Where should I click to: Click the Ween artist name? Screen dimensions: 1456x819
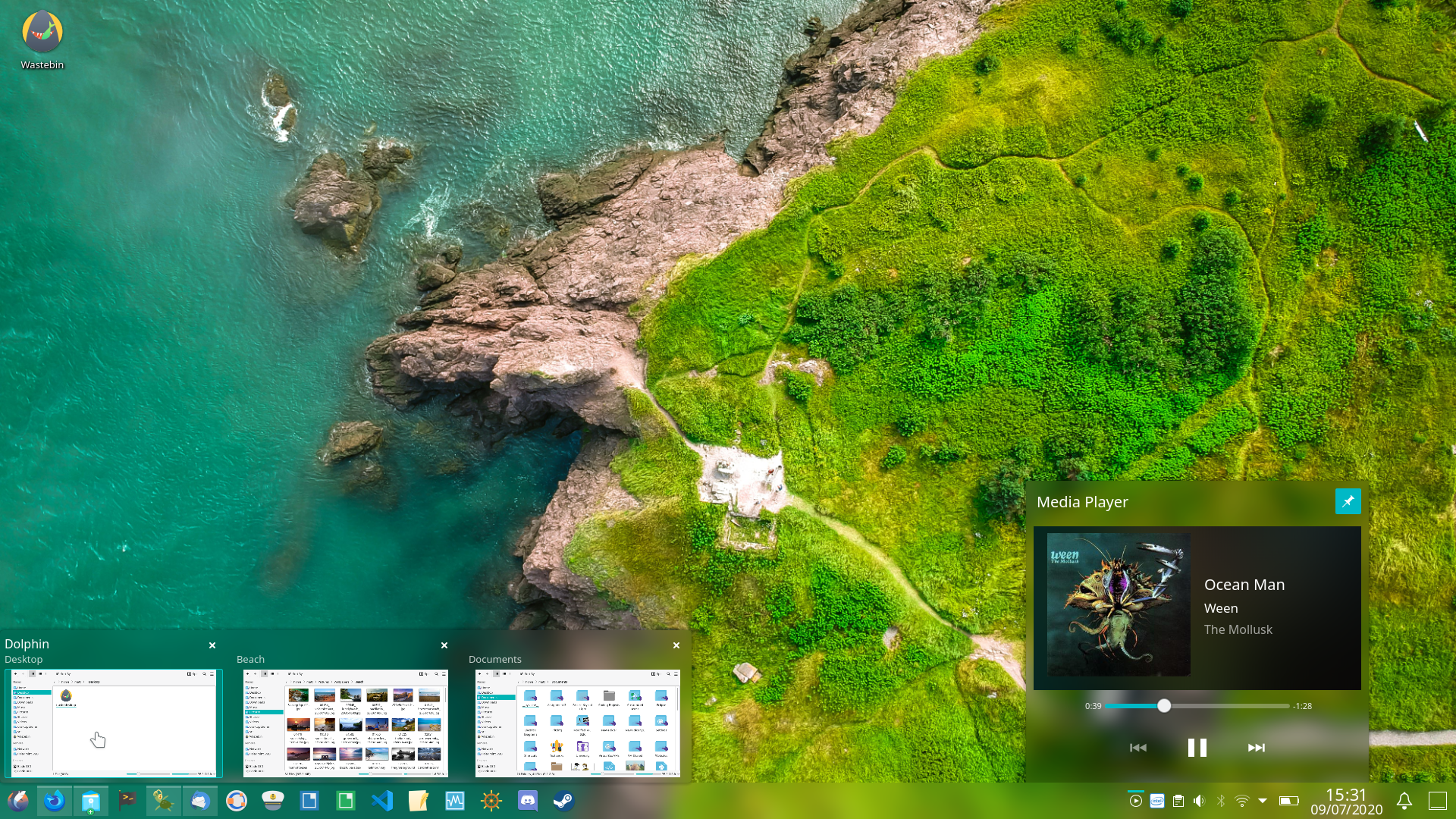(x=1221, y=608)
